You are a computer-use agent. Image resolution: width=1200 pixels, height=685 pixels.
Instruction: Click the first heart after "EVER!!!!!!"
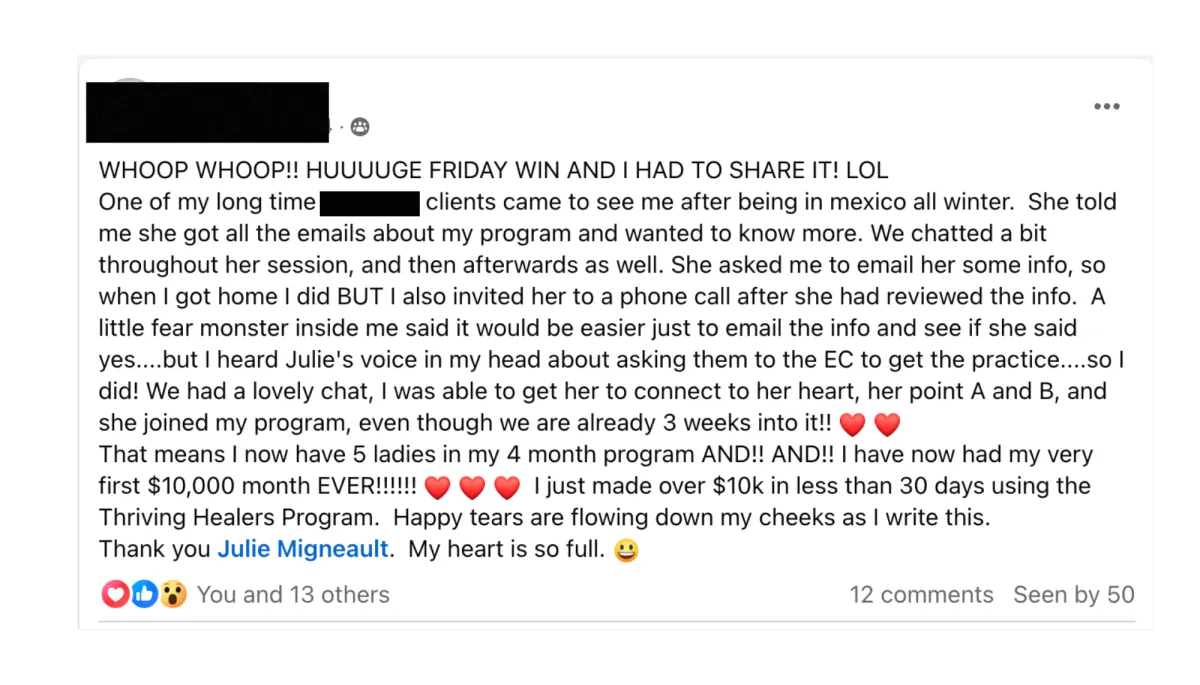[437, 488]
